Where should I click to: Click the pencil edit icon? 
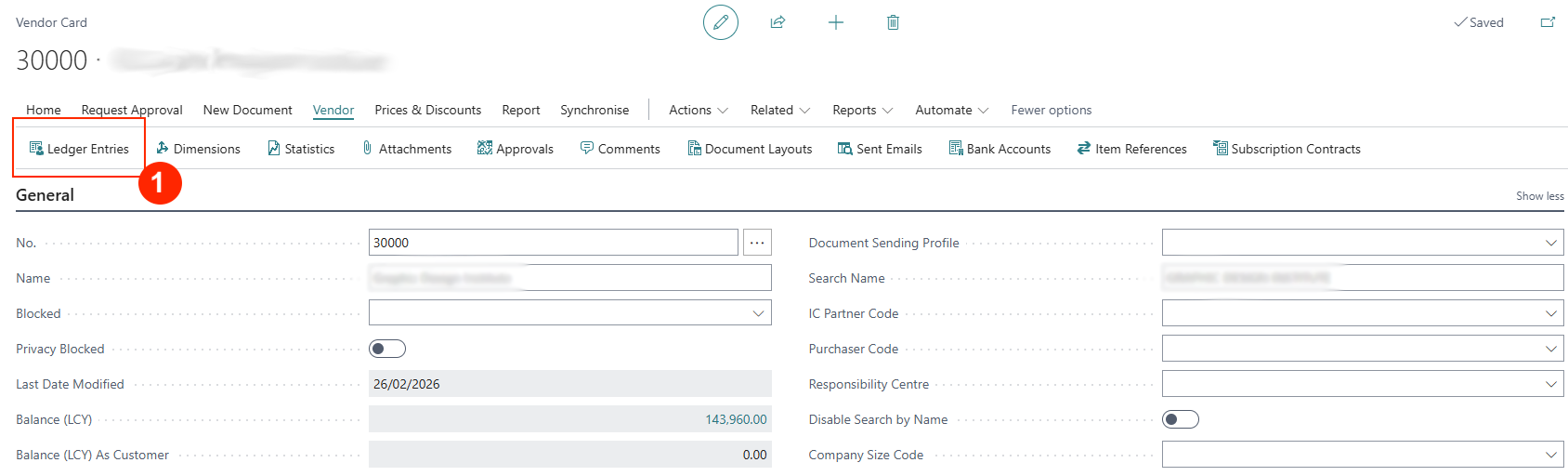click(x=720, y=22)
